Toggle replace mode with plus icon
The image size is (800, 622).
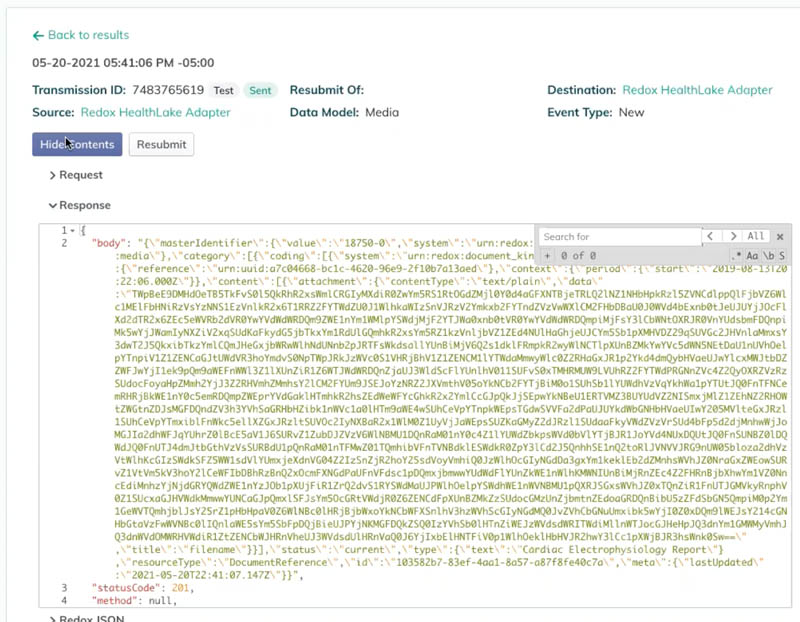click(547, 256)
